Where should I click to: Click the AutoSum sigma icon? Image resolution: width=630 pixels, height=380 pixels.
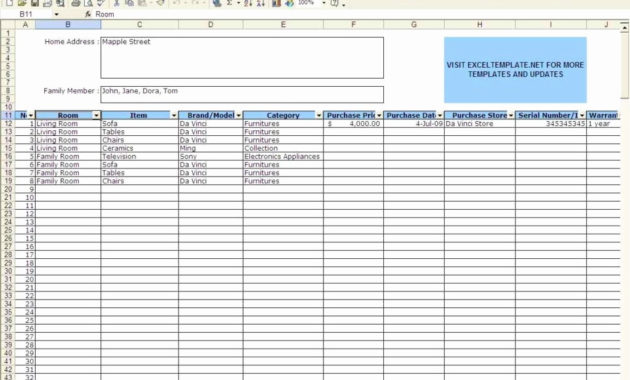[x=229, y=3]
